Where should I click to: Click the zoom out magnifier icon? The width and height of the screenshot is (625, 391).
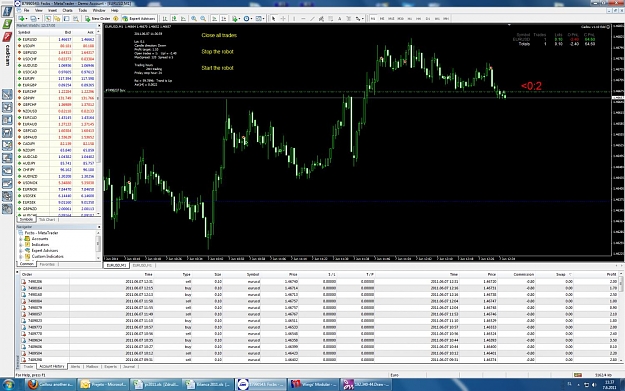coord(203,18)
